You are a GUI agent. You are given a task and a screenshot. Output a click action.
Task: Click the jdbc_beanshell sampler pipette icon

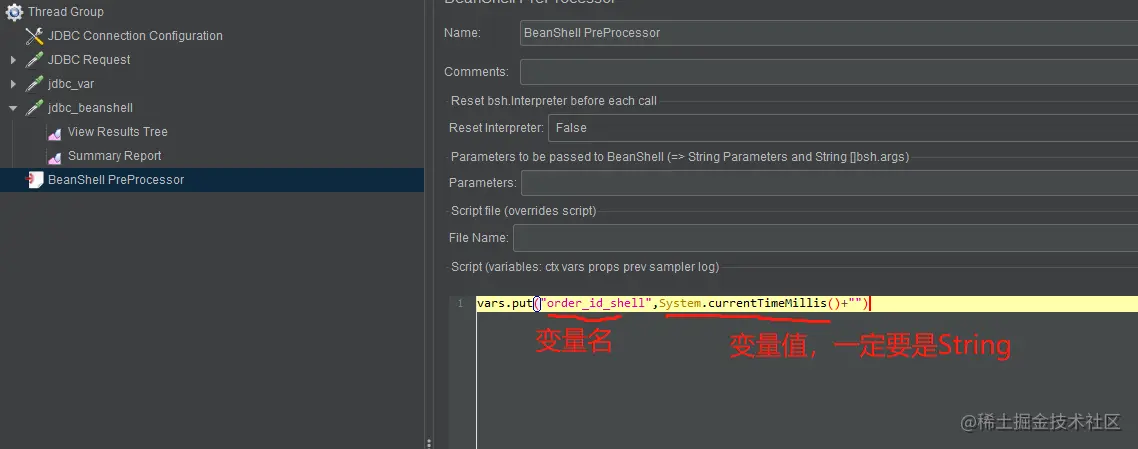pyautogui.click(x=34, y=107)
